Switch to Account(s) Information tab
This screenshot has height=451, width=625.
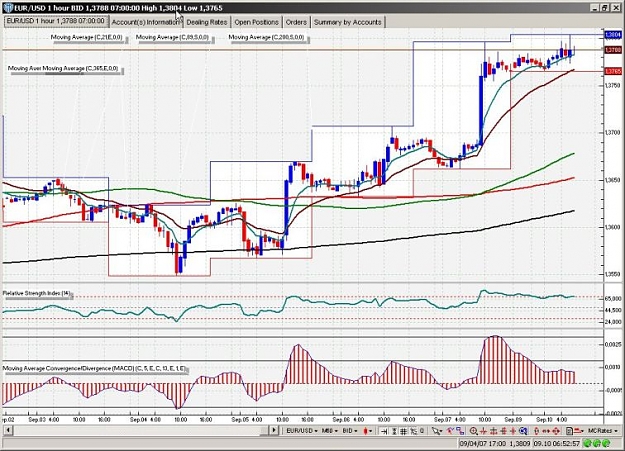click(x=146, y=22)
